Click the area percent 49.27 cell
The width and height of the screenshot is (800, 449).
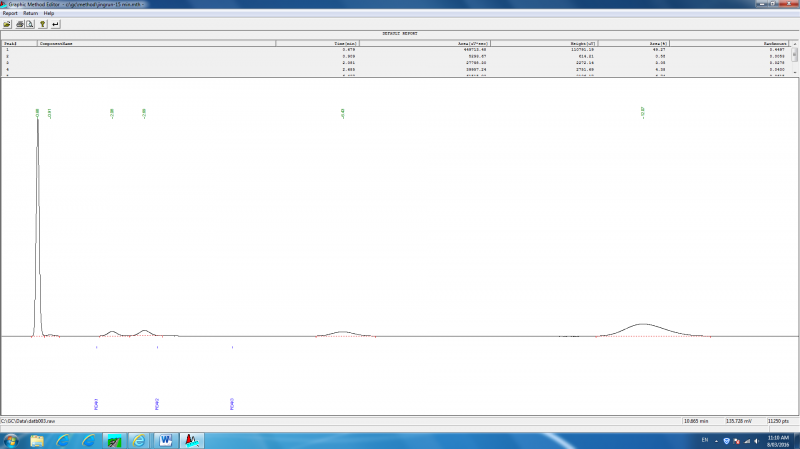tap(659, 49)
